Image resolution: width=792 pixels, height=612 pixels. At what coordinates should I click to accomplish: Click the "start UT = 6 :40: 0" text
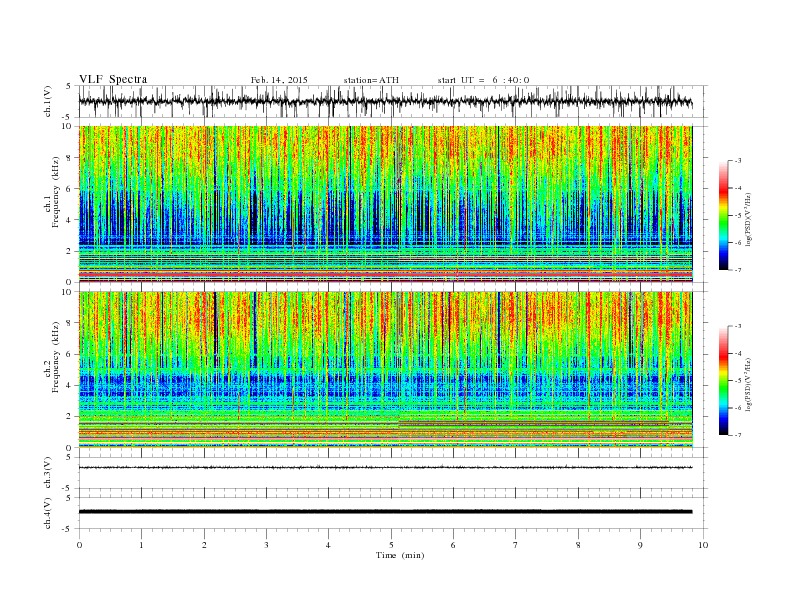click(483, 80)
